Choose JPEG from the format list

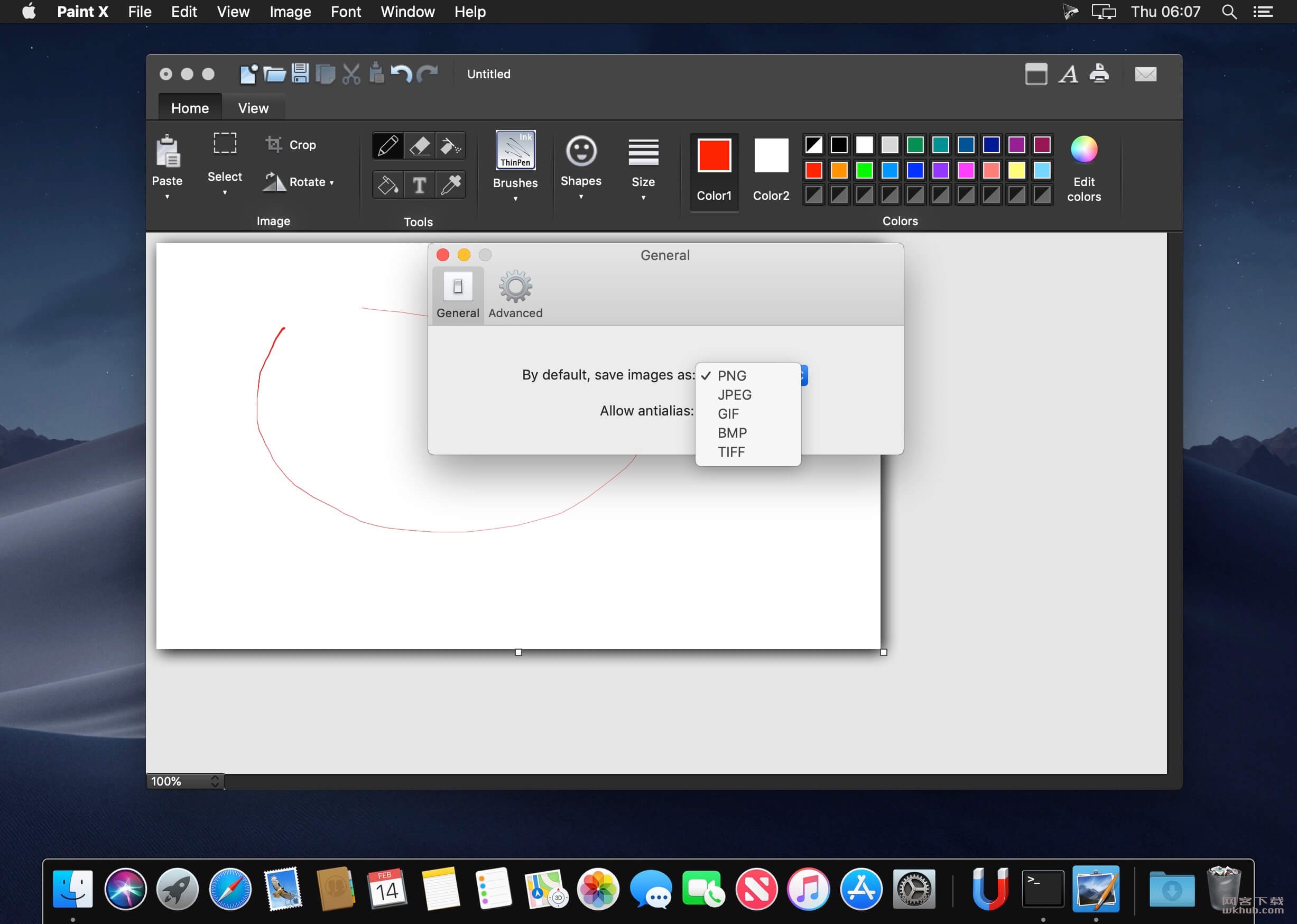(748, 395)
